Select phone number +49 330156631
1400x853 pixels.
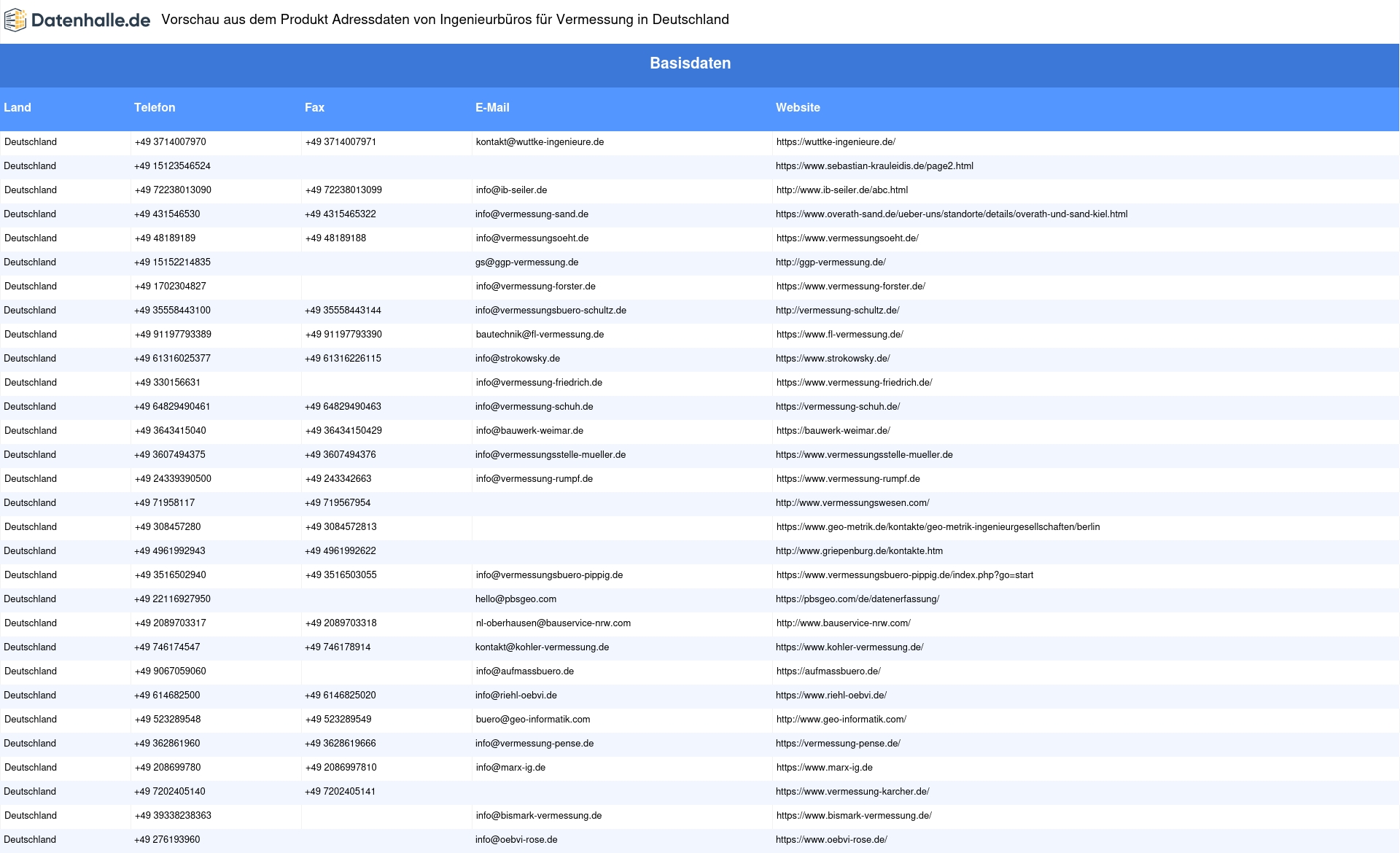click(168, 383)
